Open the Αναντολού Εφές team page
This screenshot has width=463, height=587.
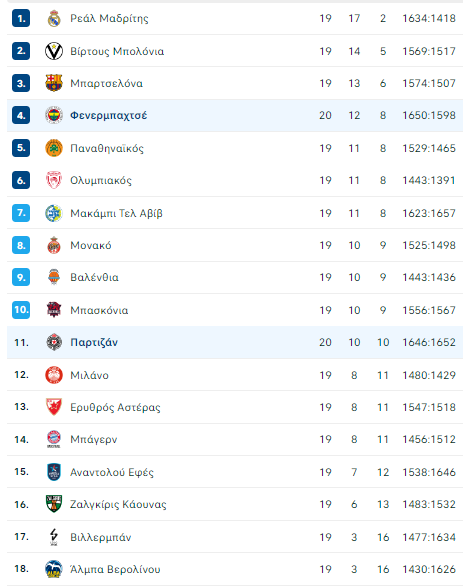[112, 472]
